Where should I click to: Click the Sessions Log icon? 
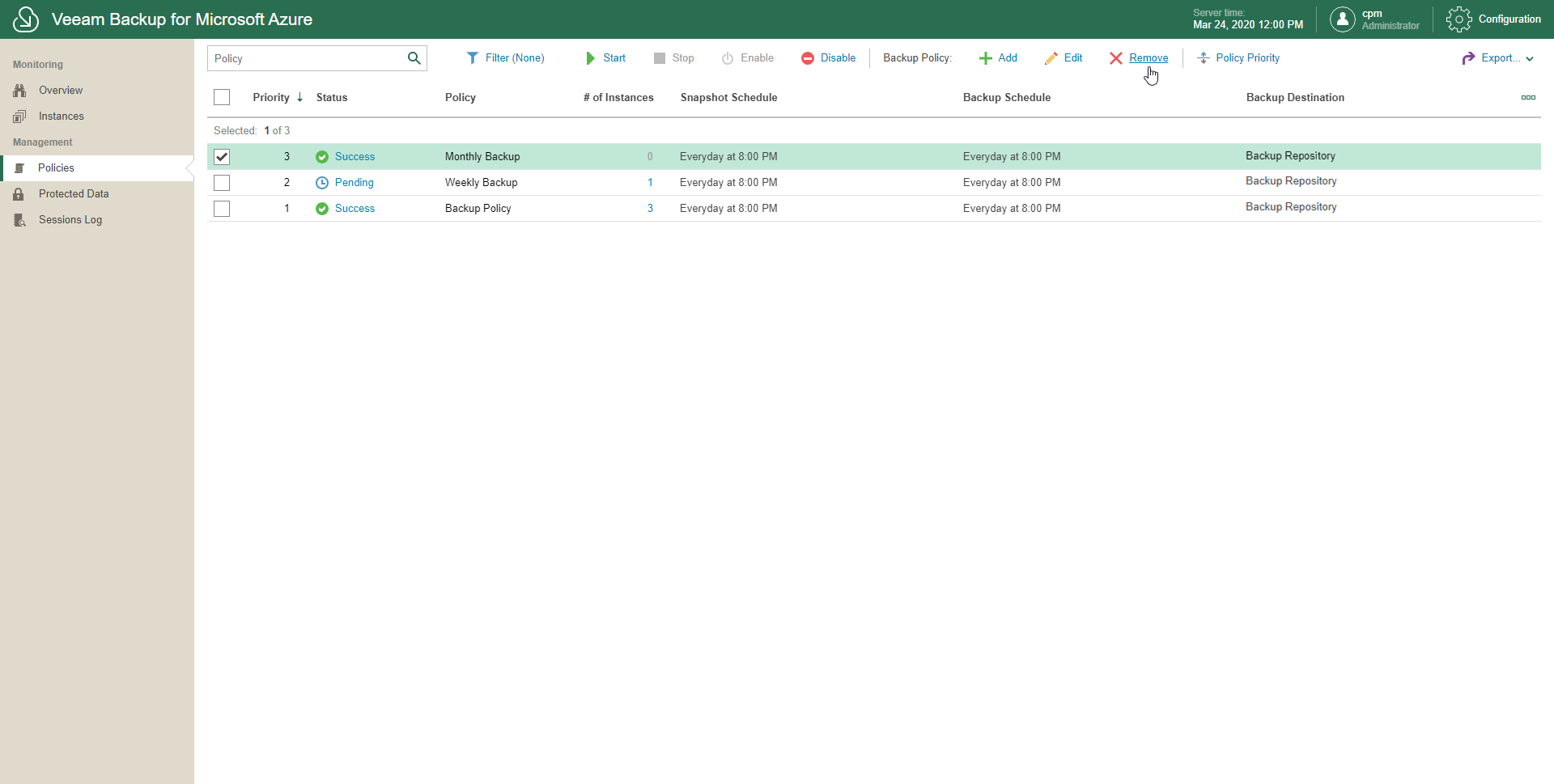click(x=19, y=220)
